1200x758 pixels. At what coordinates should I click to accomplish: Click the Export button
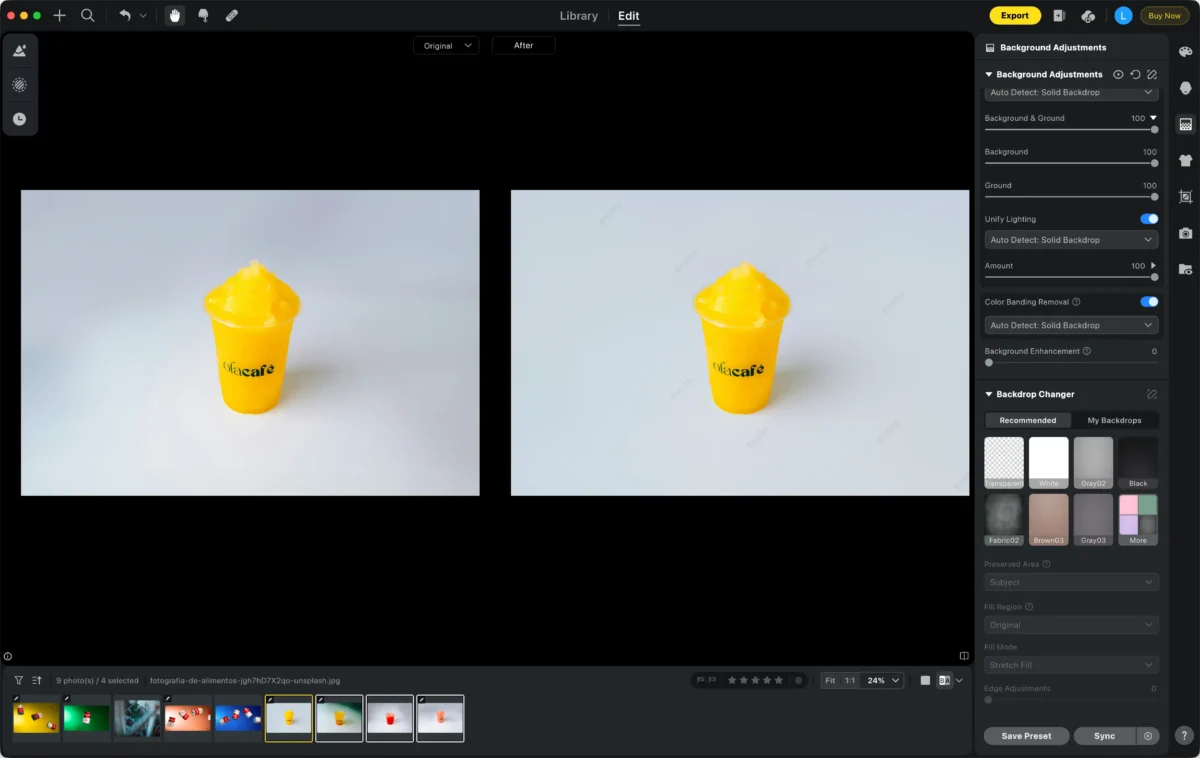point(1015,15)
